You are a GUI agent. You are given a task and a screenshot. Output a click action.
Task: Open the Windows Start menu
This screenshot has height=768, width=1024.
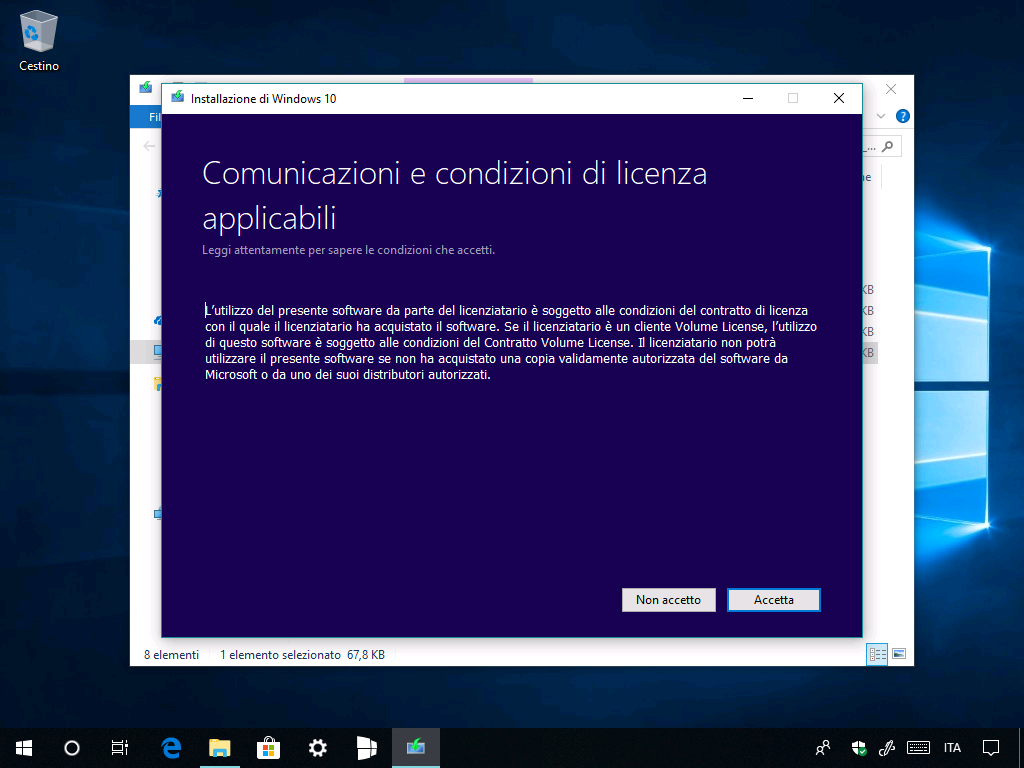click(x=24, y=748)
